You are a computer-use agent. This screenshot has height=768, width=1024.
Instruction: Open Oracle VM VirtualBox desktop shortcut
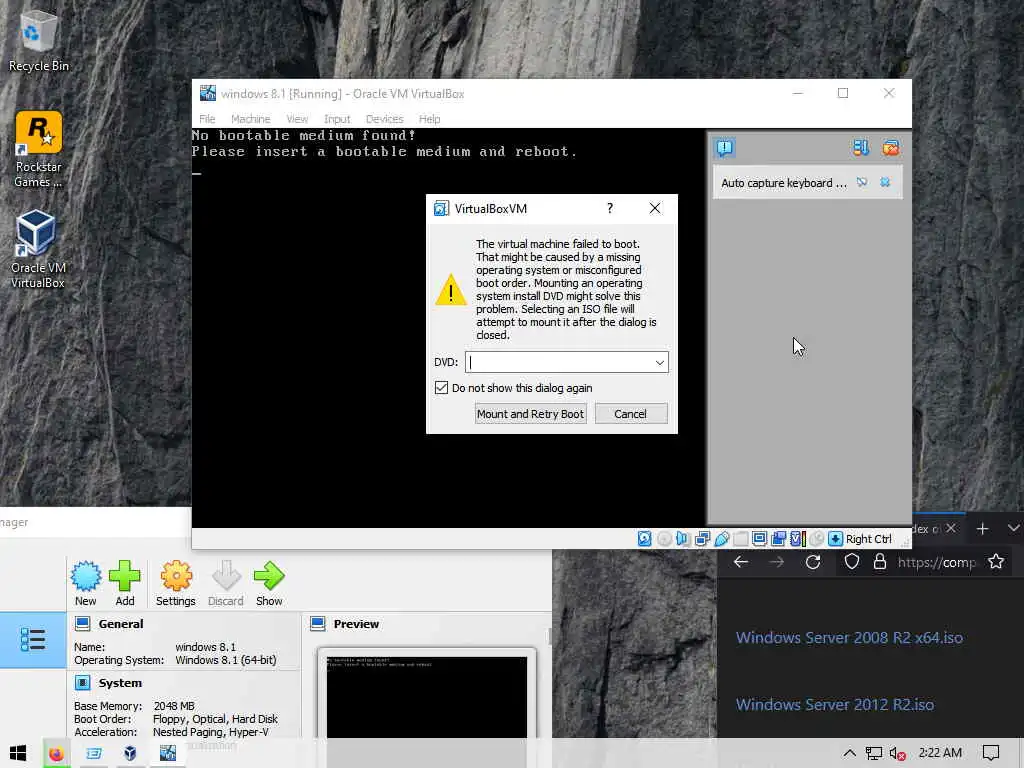point(37,249)
